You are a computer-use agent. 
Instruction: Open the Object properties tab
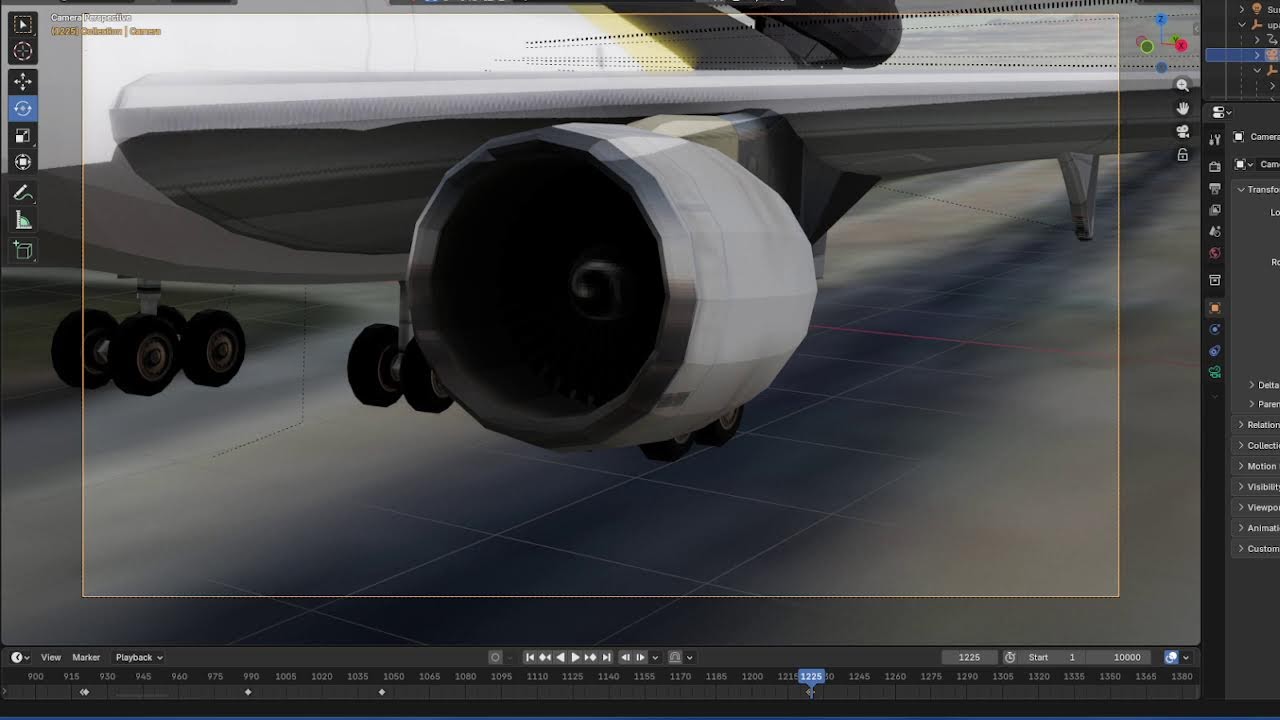[x=1215, y=308]
